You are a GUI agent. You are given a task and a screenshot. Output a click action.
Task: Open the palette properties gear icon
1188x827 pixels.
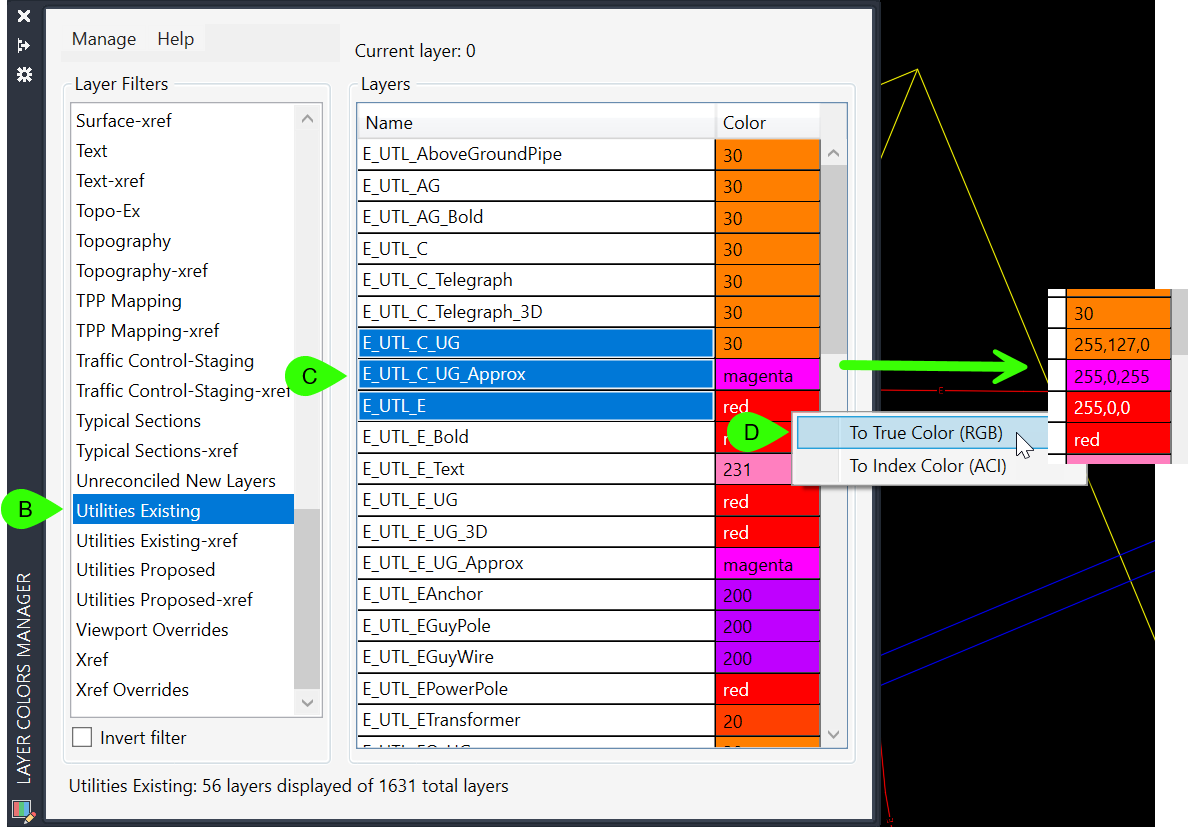point(24,75)
